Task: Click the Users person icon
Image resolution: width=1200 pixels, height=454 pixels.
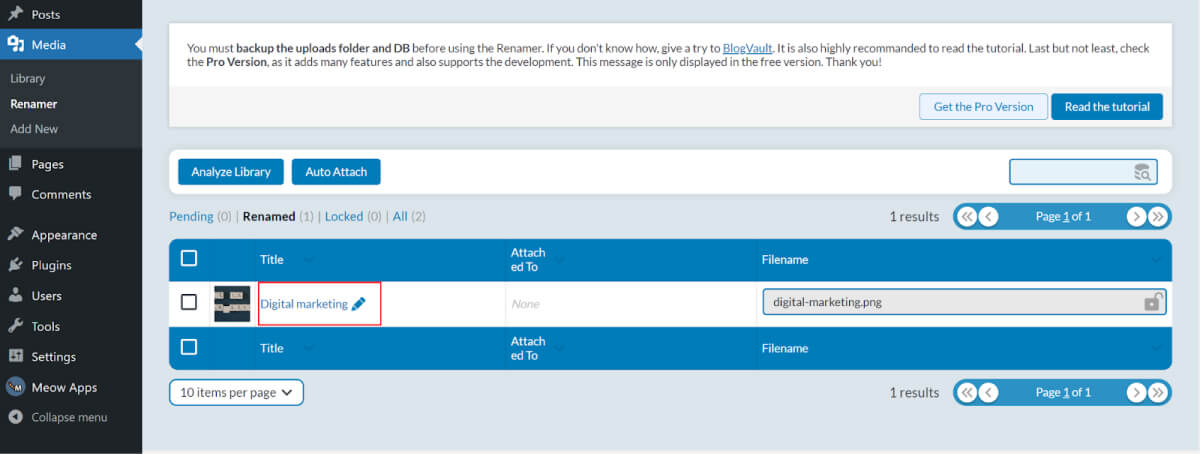Action: (x=15, y=296)
